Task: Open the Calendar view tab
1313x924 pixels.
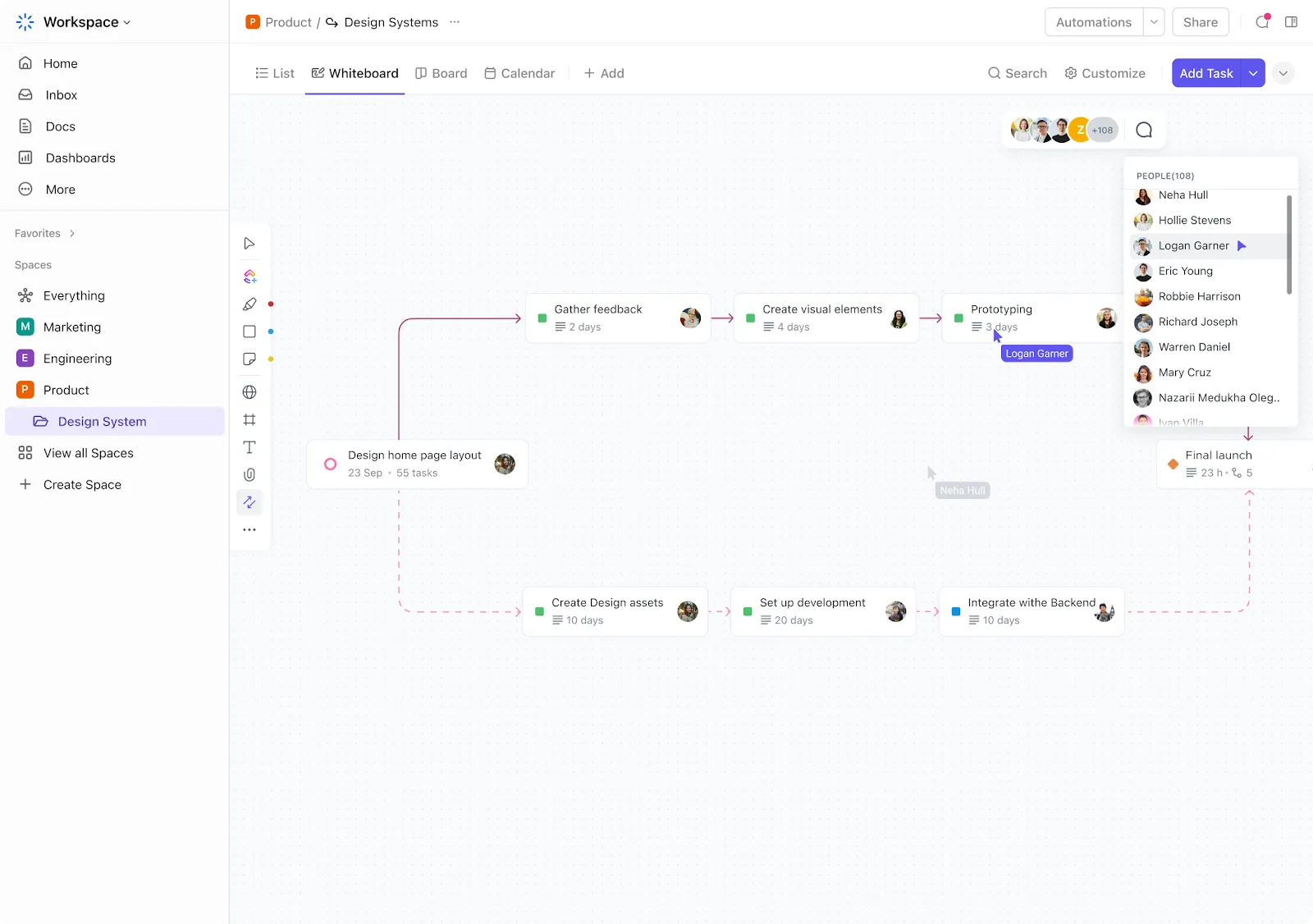Action: click(x=519, y=73)
